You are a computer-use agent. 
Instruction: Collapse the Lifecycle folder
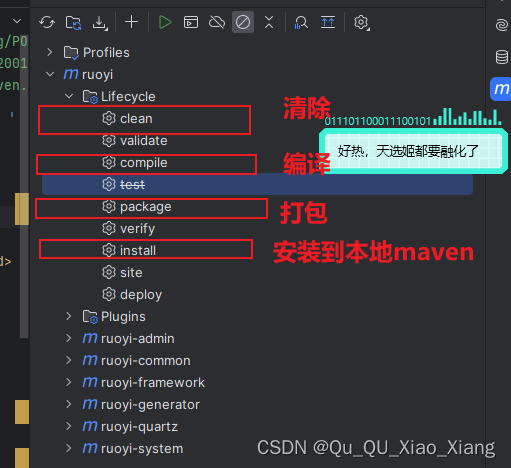69,96
